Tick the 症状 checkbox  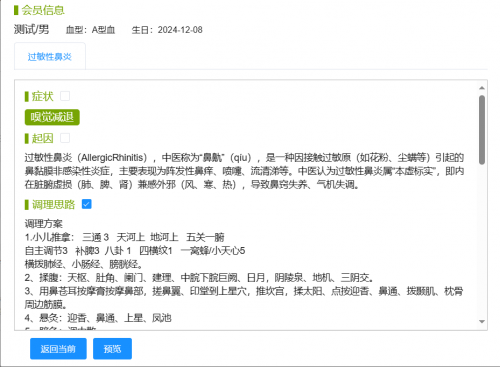65,96
